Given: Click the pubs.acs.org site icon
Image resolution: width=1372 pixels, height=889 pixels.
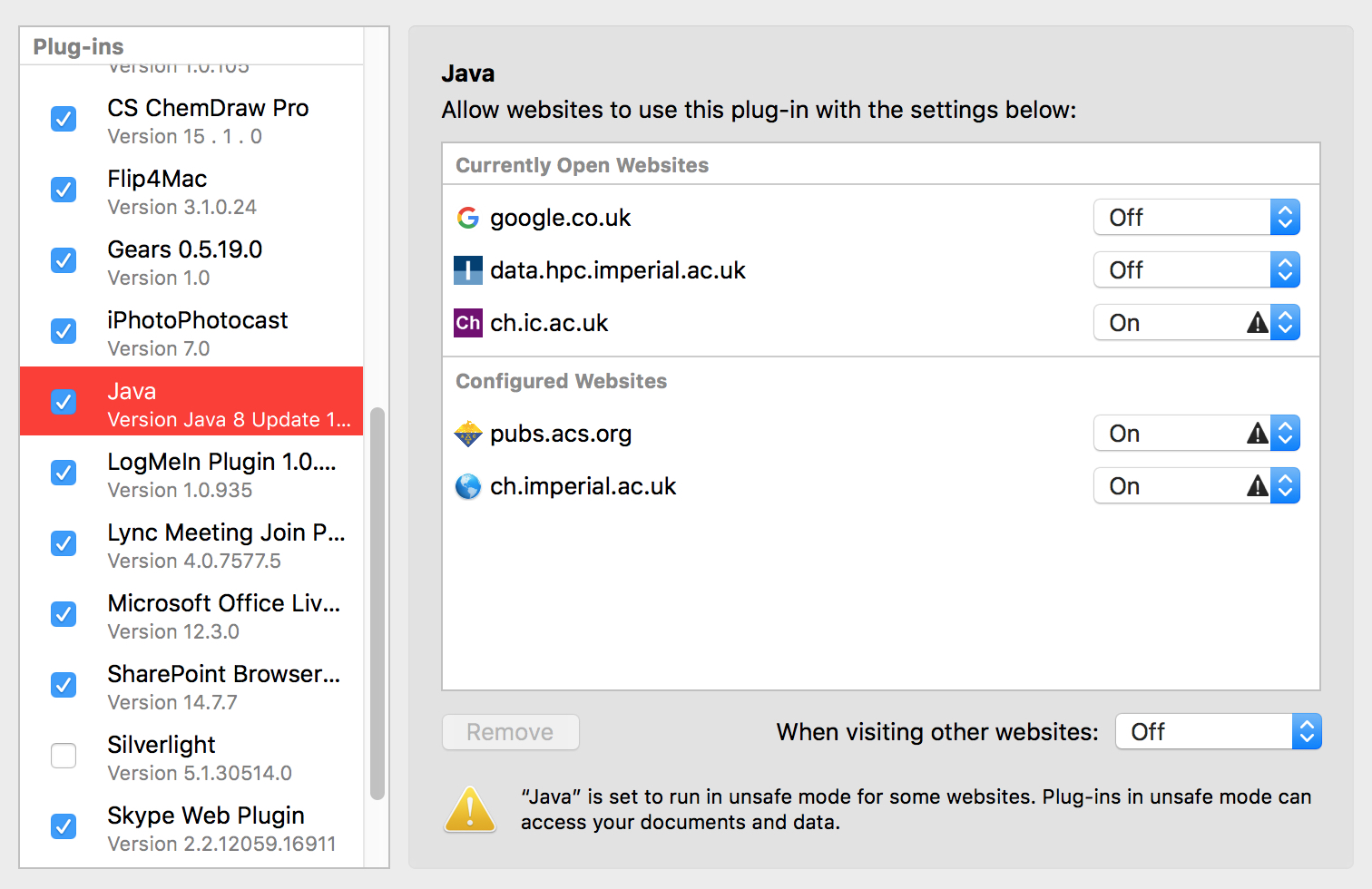Looking at the screenshot, I should [467, 434].
